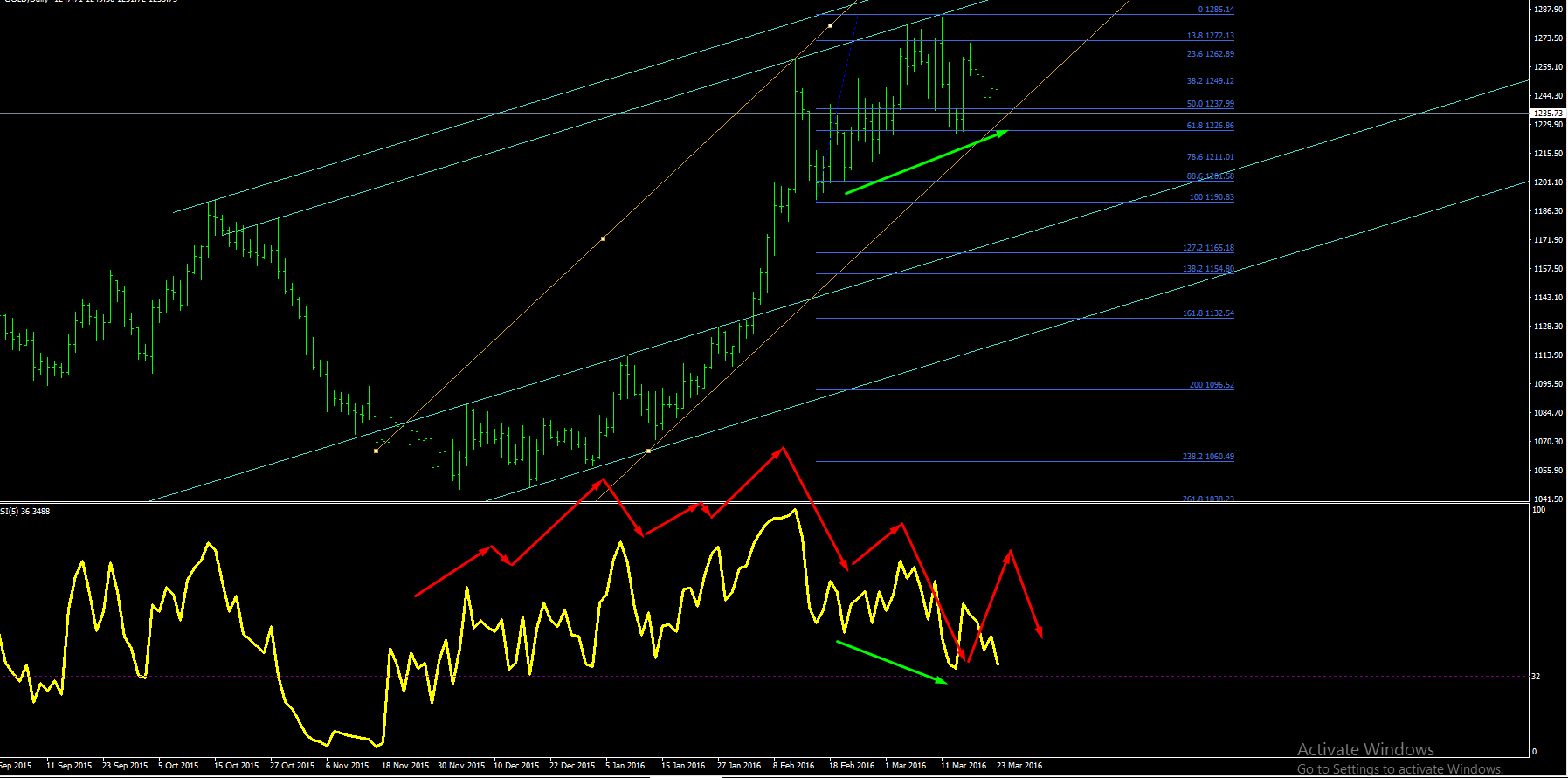Click the "200 1096.52" extension label

coord(1212,385)
